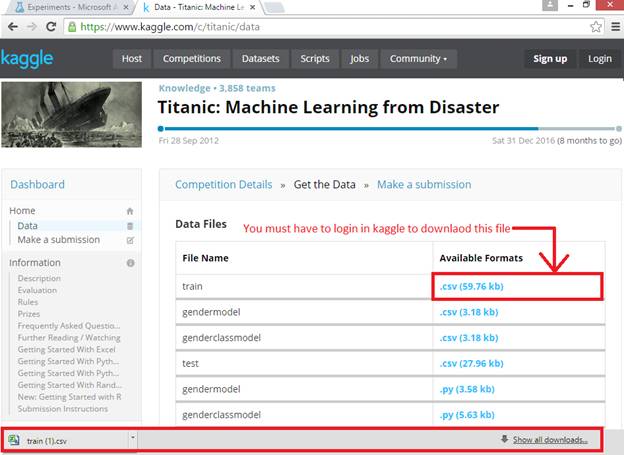Click the competition timeline progress bar

click(390, 129)
